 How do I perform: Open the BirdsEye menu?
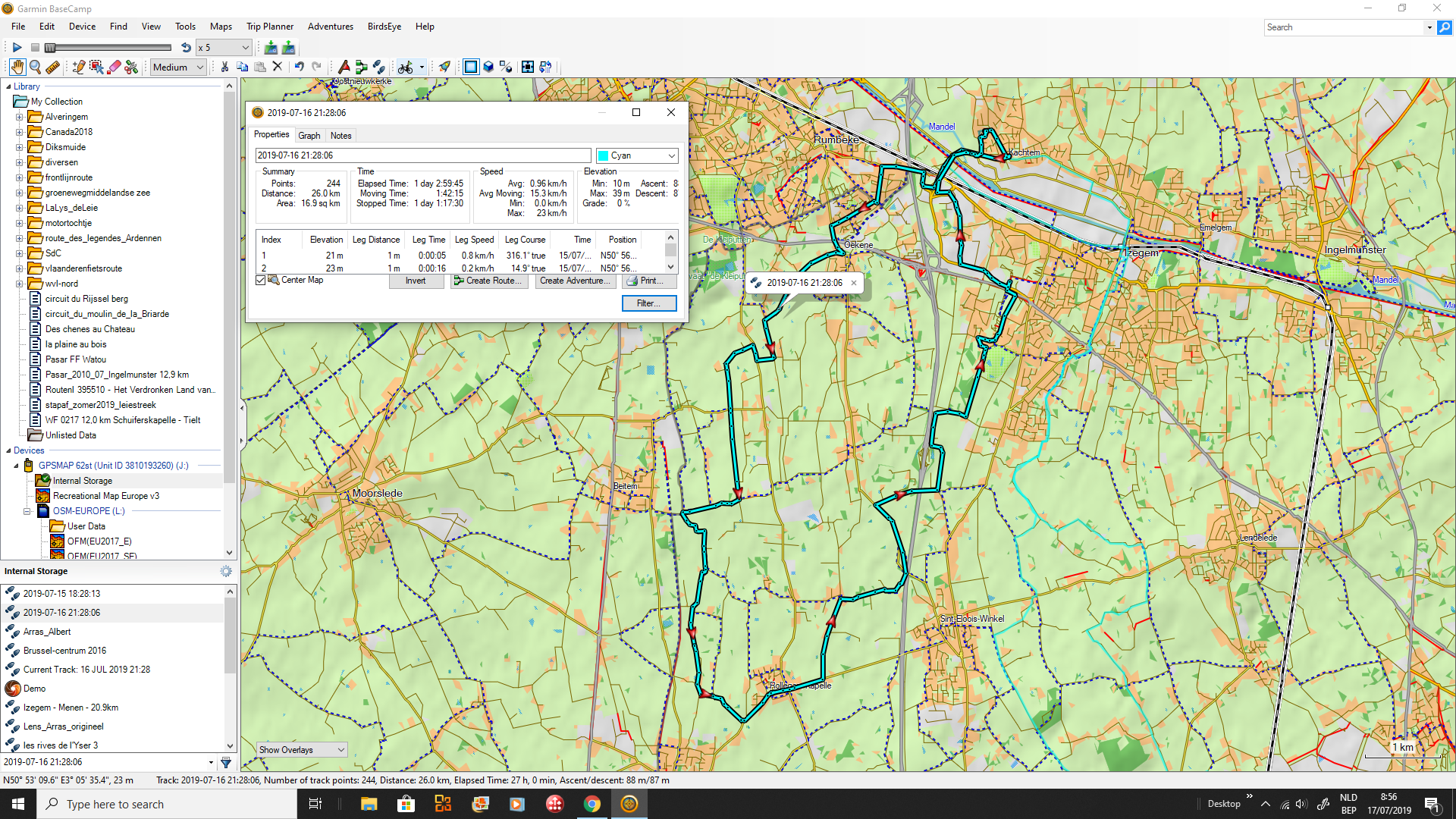[x=384, y=27]
